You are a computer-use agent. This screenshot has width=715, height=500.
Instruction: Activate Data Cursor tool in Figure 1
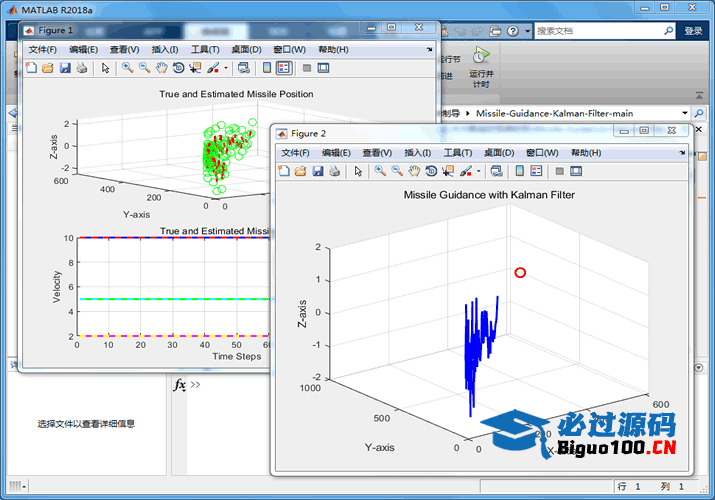195,68
